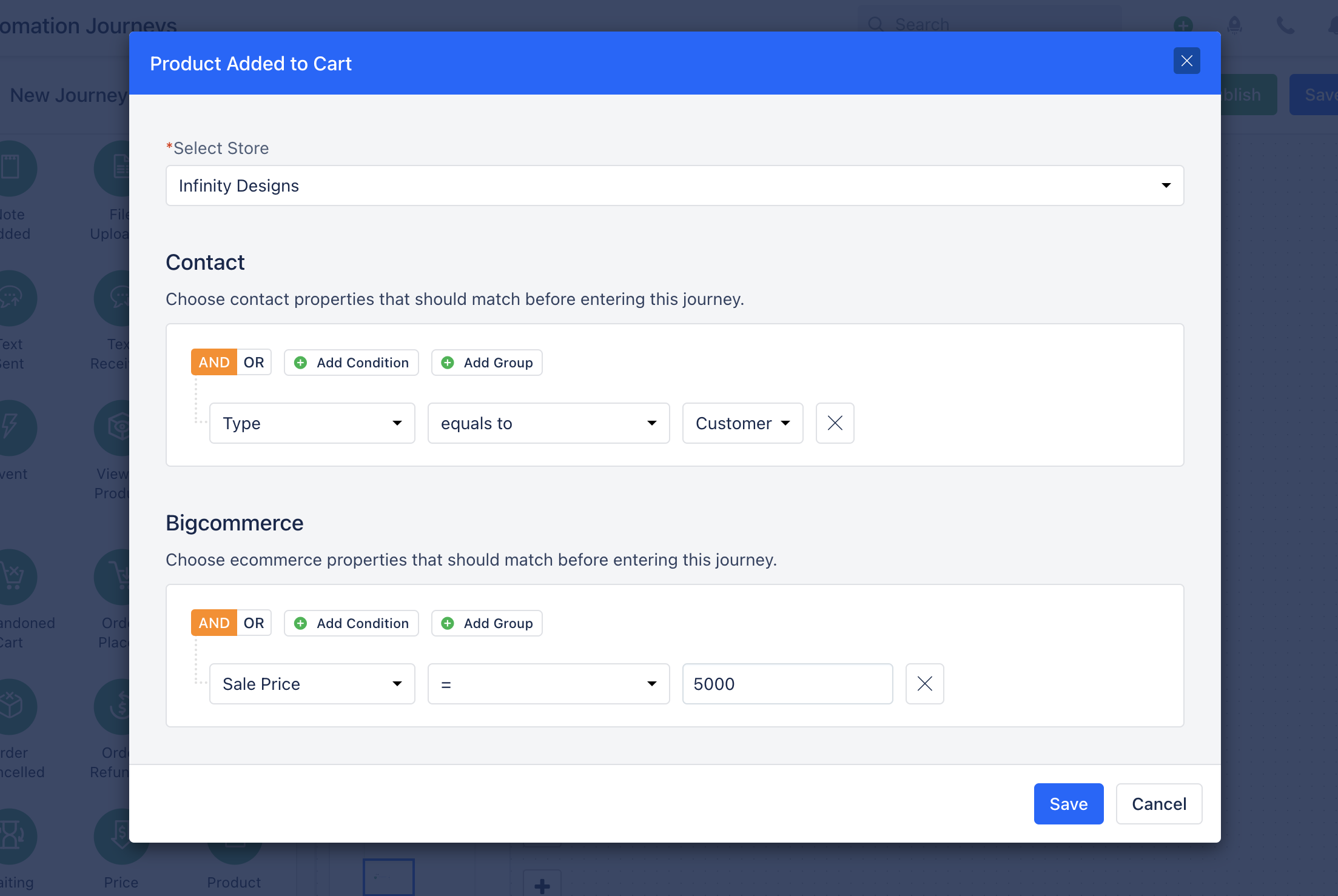Click the Note Added trigger icon
The width and height of the screenshot is (1338, 896).
pos(11,168)
